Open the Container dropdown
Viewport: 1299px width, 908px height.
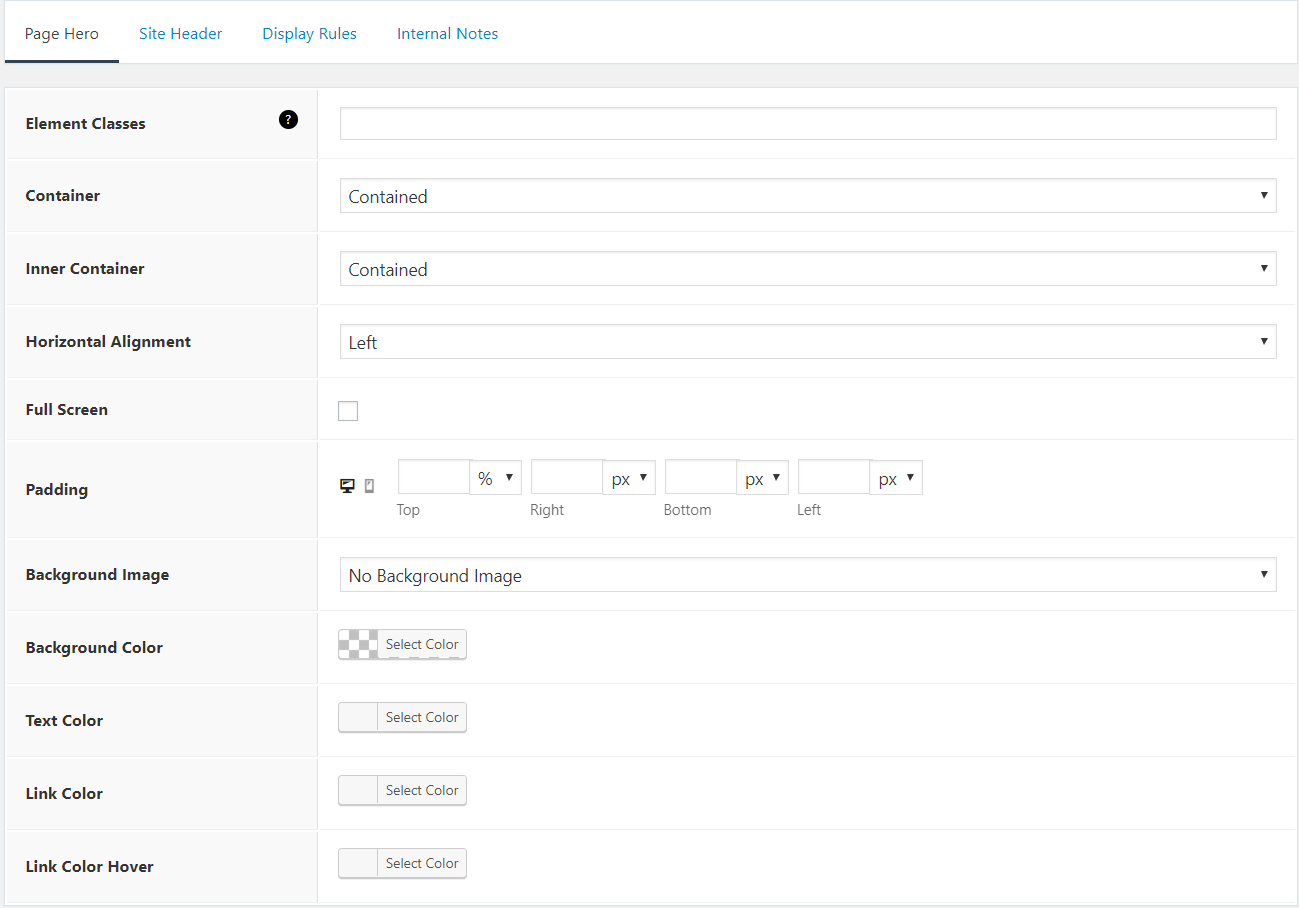[x=808, y=196]
